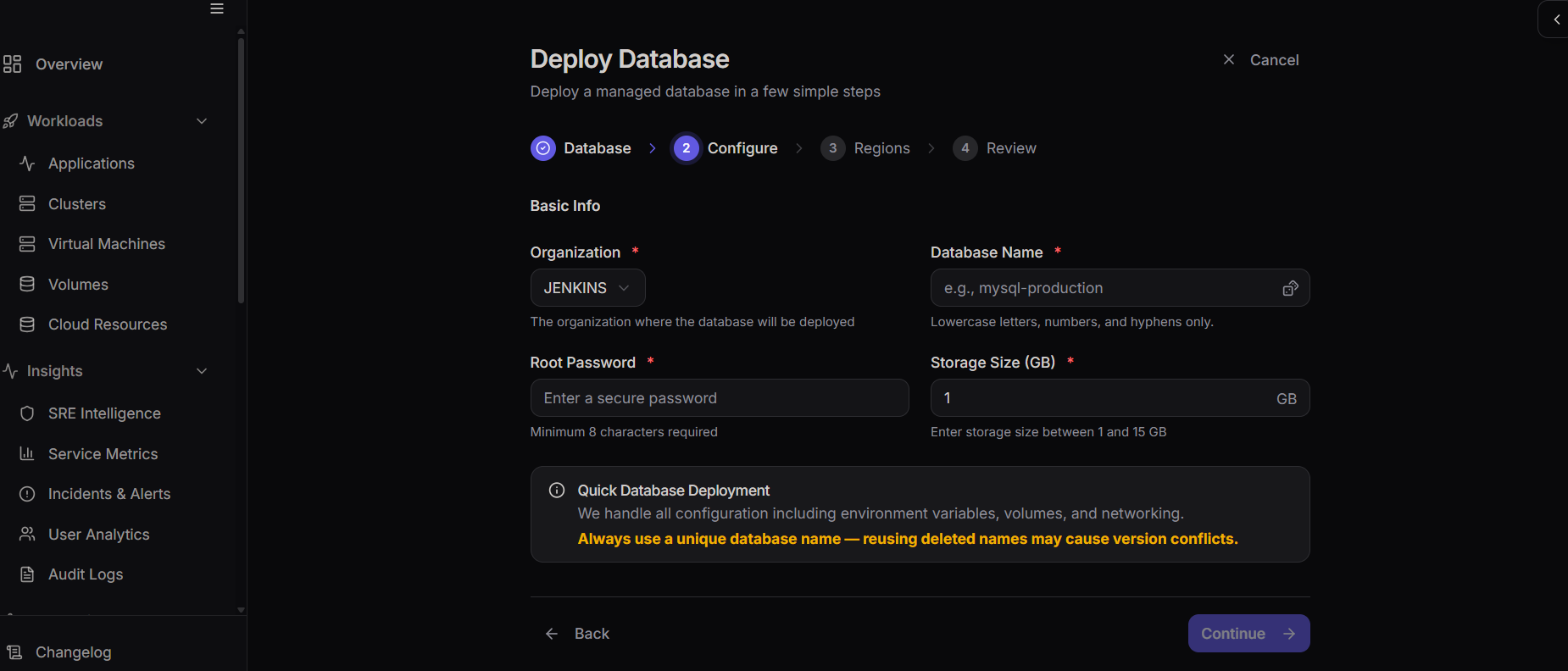The height and width of the screenshot is (671, 1568).
Task: Click the Audit Logs document icon
Action: (x=27, y=574)
